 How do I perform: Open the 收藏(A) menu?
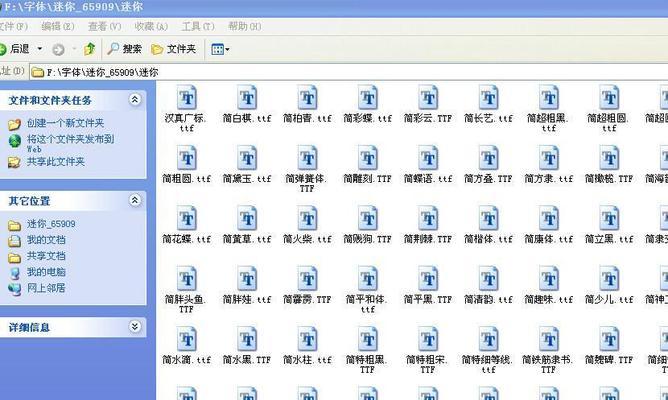click(x=151, y=26)
